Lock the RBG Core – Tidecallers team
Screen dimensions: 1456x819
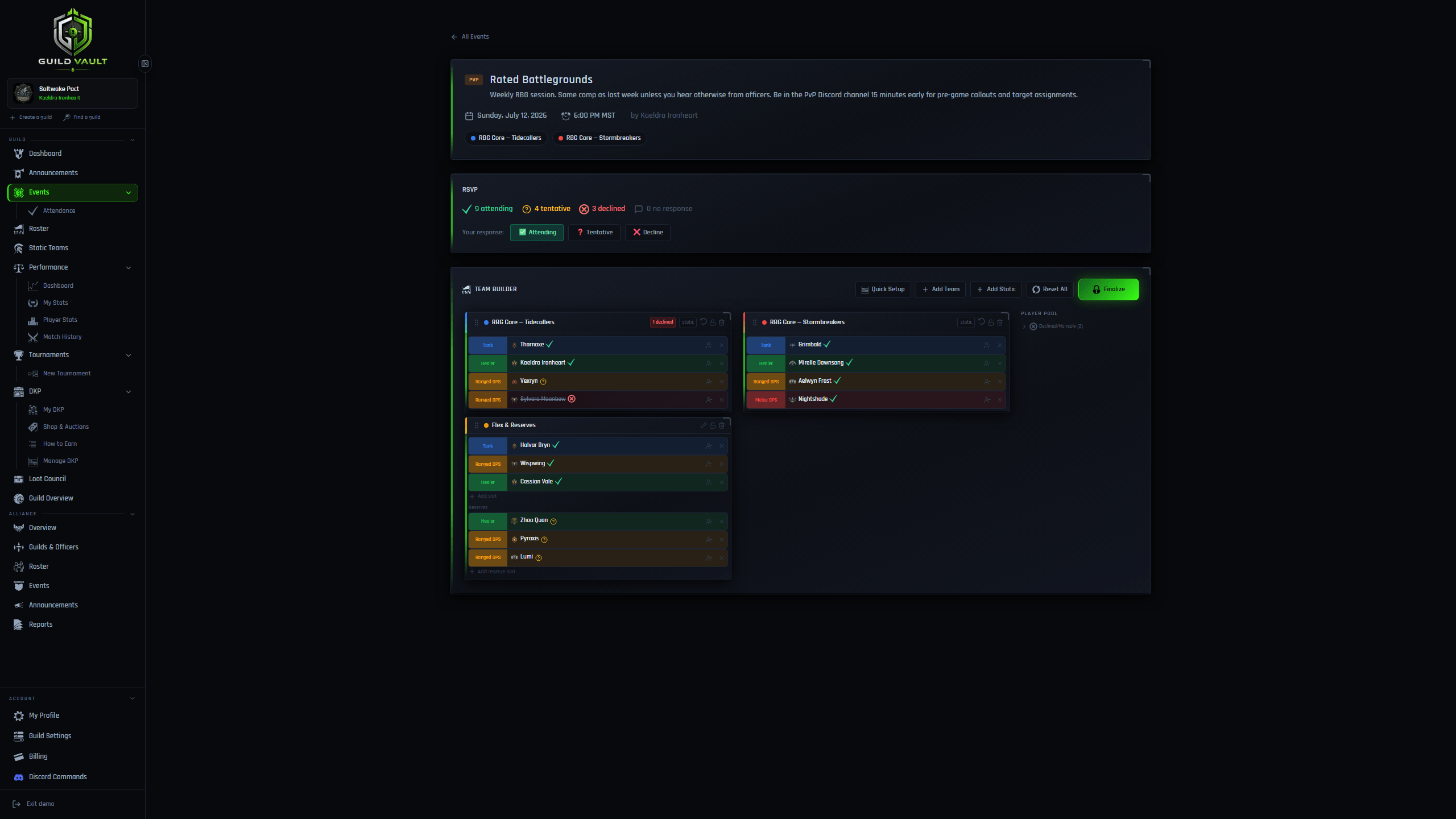click(713, 322)
